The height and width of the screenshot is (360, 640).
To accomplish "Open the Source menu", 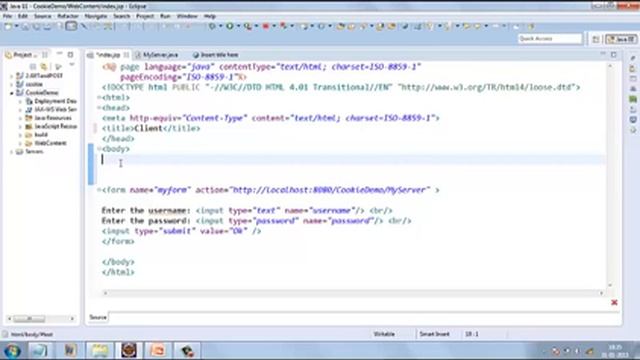I will (42, 16).
